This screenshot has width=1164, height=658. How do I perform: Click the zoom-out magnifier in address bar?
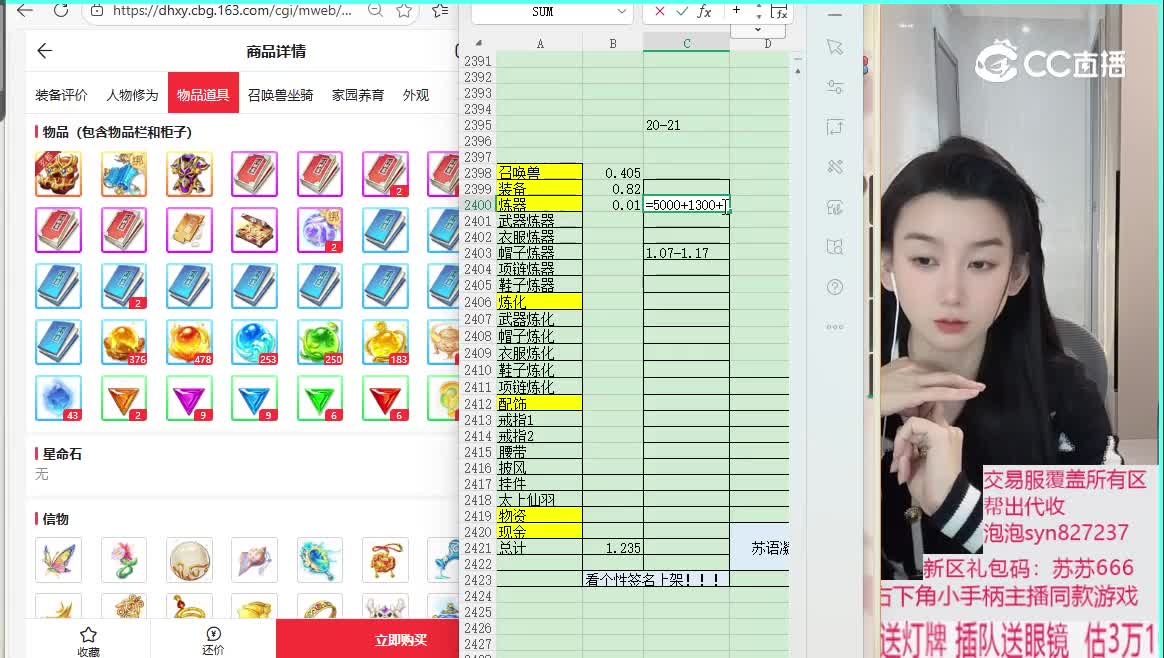pos(376,10)
